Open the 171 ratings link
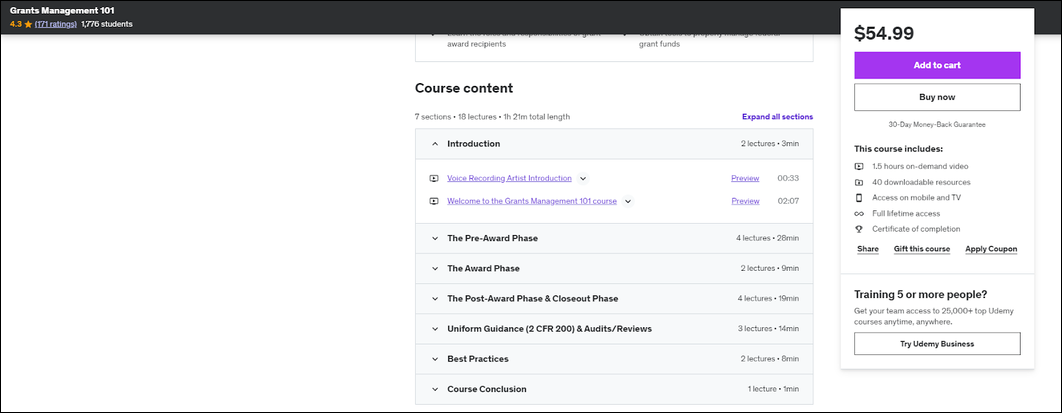This screenshot has width=1062, height=413. tap(56, 24)
